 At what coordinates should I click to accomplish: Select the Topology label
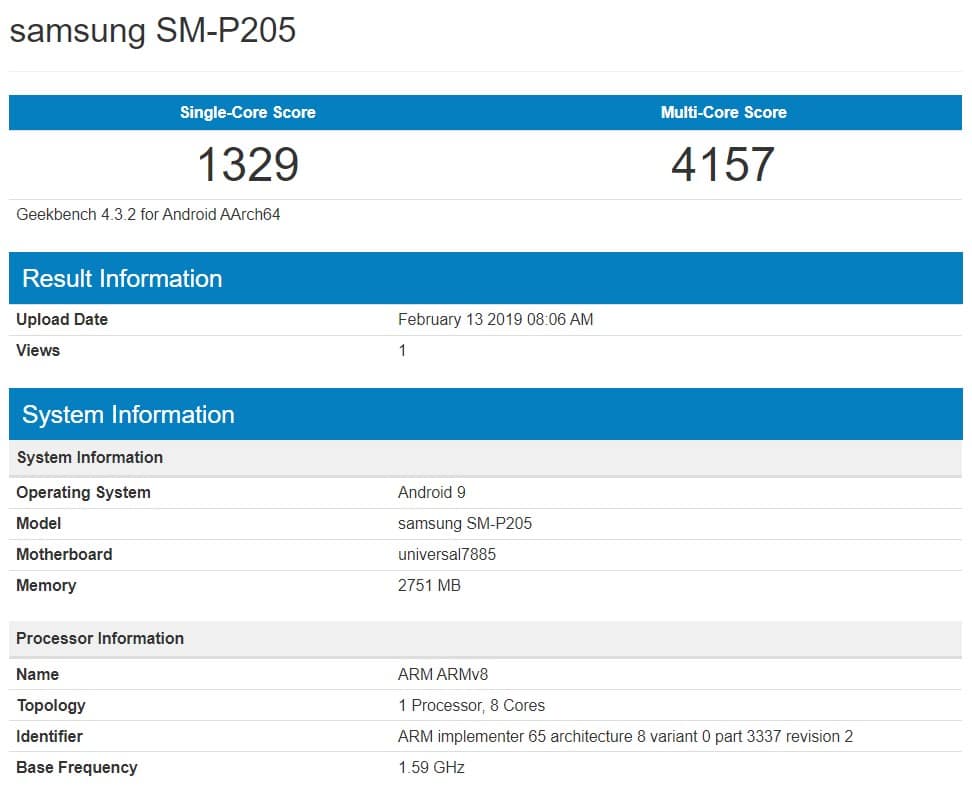pos(51,706)
